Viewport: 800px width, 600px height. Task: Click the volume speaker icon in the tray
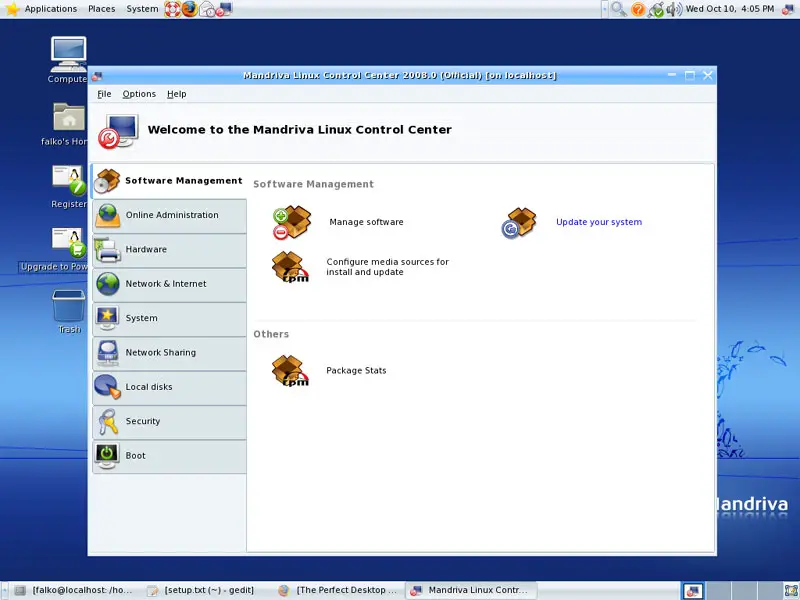click(x=674, y=9)
